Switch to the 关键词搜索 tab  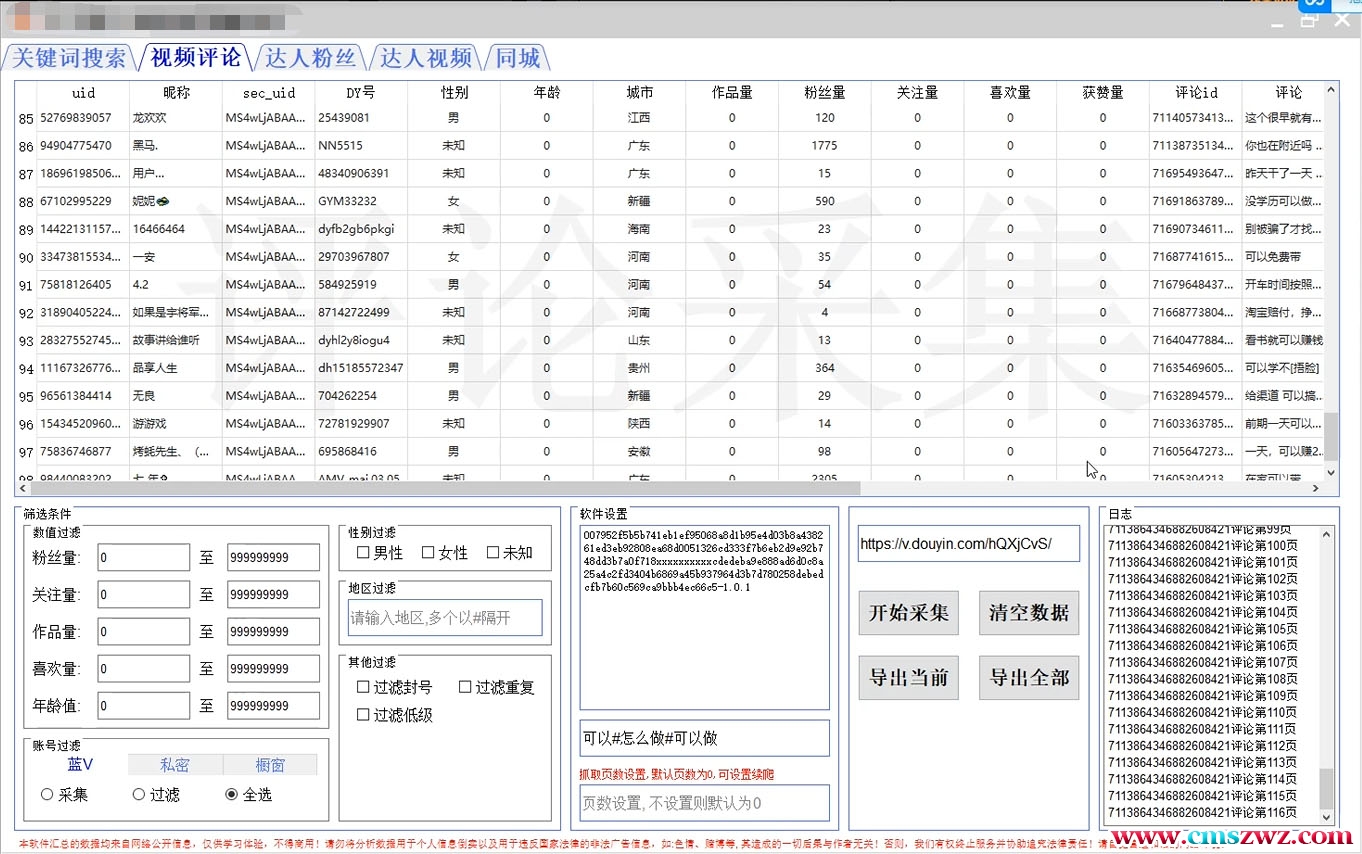tap(70, 58)
